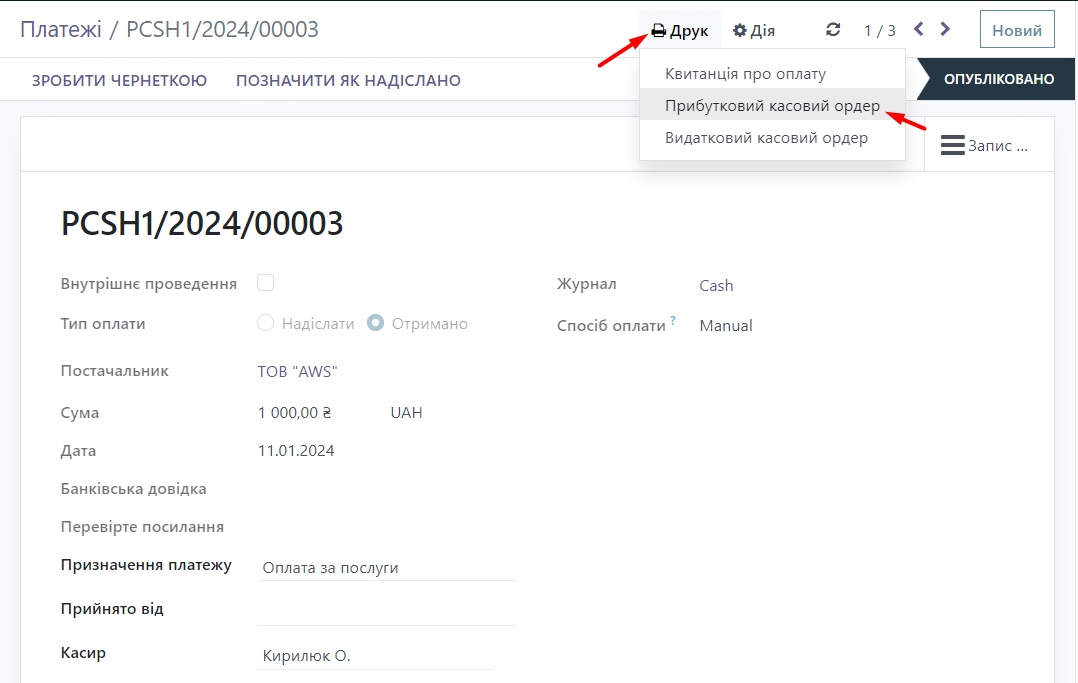Image resolution: width=1078 pixels, height=683 pixels.
Task: Click Зробити чернеткою button
Action: point(119,80)
